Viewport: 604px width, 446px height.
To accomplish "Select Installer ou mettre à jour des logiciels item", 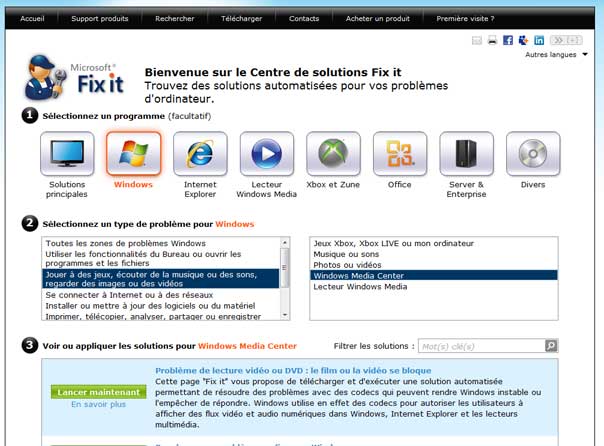I will (x=161, y=306).
